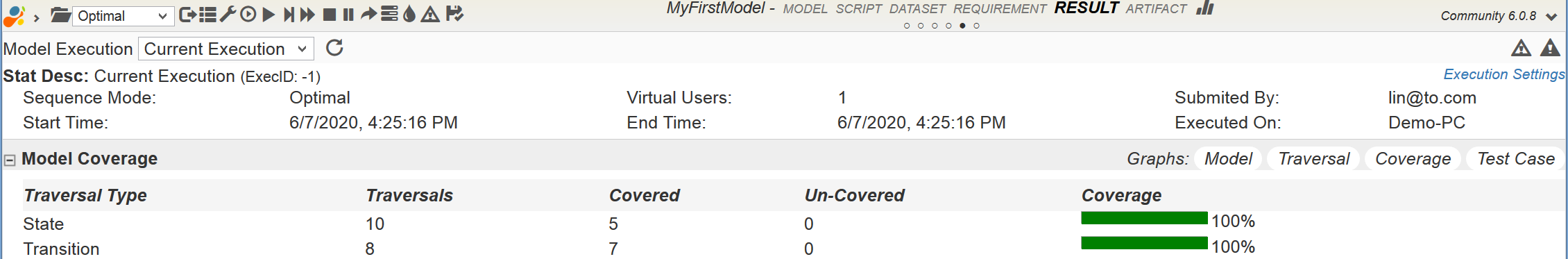
Task: Click the stop execution square icon
Action: [330, 15]
